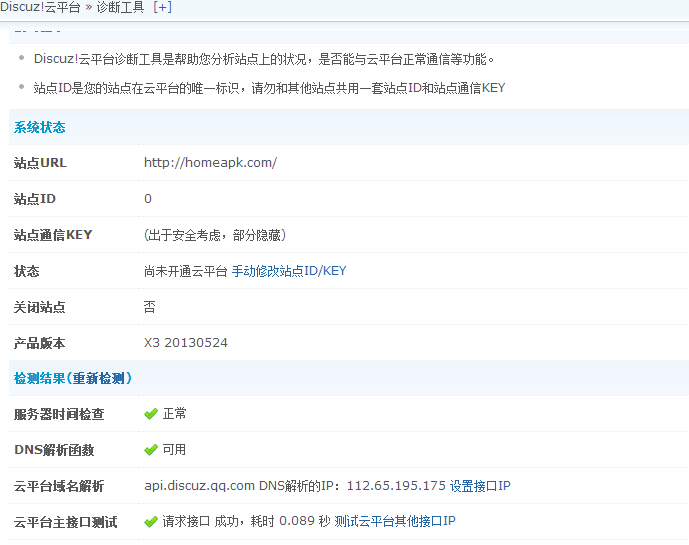This screenshot has height=545, width=689.
Task: Open 手动修改站点ID/KEY link
Action: click(x=289, y=271)
